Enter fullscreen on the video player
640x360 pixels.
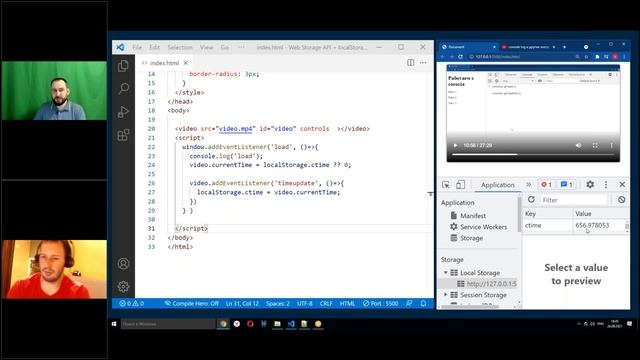coord(595,145)
